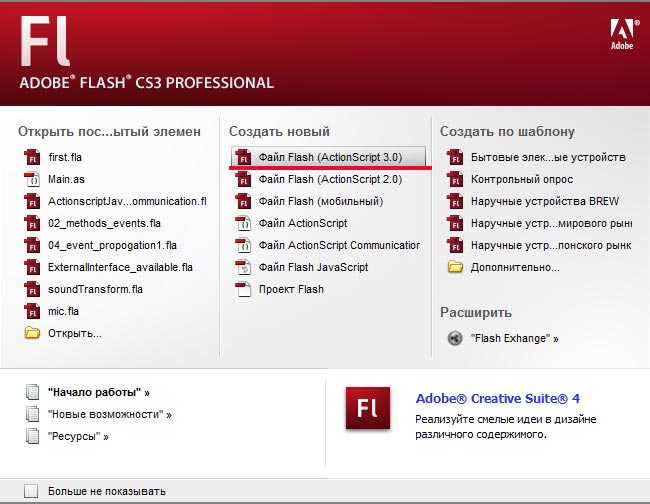Click the folder icon beside Дополнительно...
The image size is (650, 504).
[455, 267]
